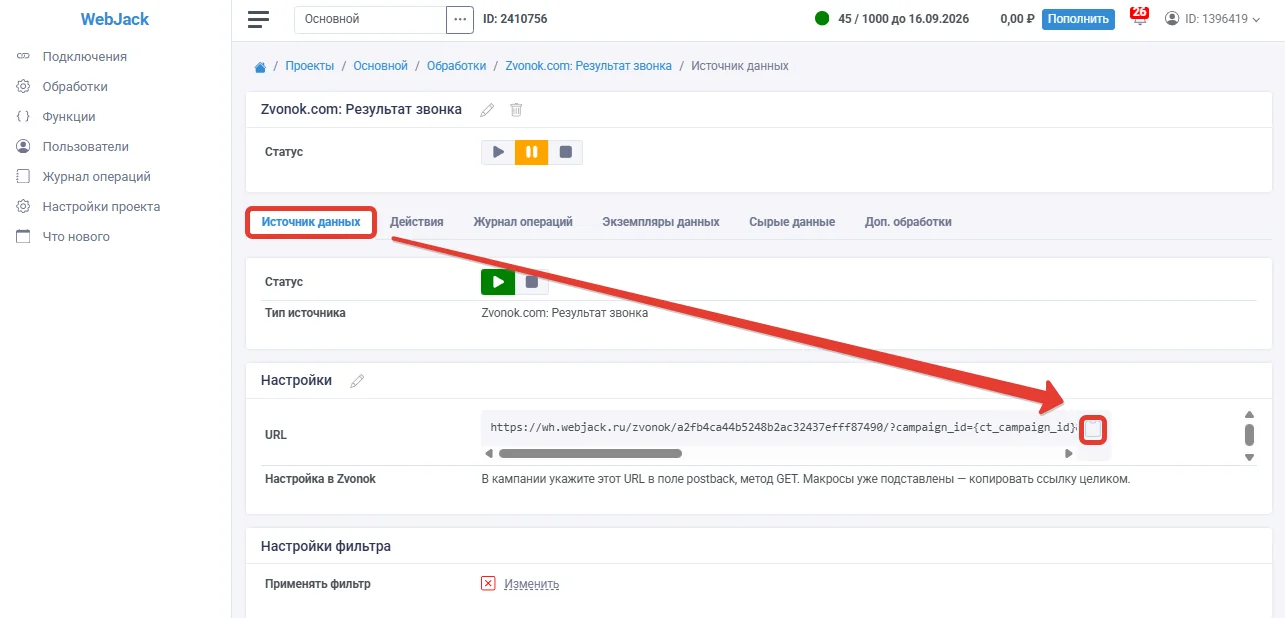Click the vertical scroll down arrow near URL

coord(1249,457)
